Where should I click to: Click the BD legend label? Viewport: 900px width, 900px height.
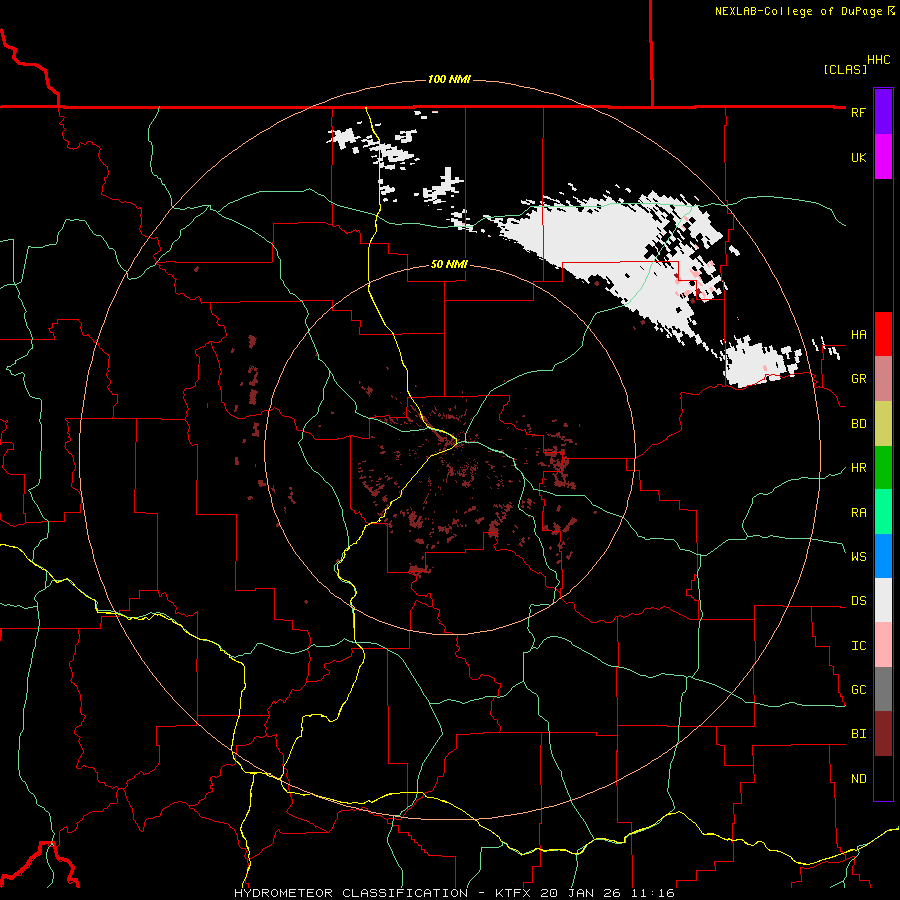858,424
